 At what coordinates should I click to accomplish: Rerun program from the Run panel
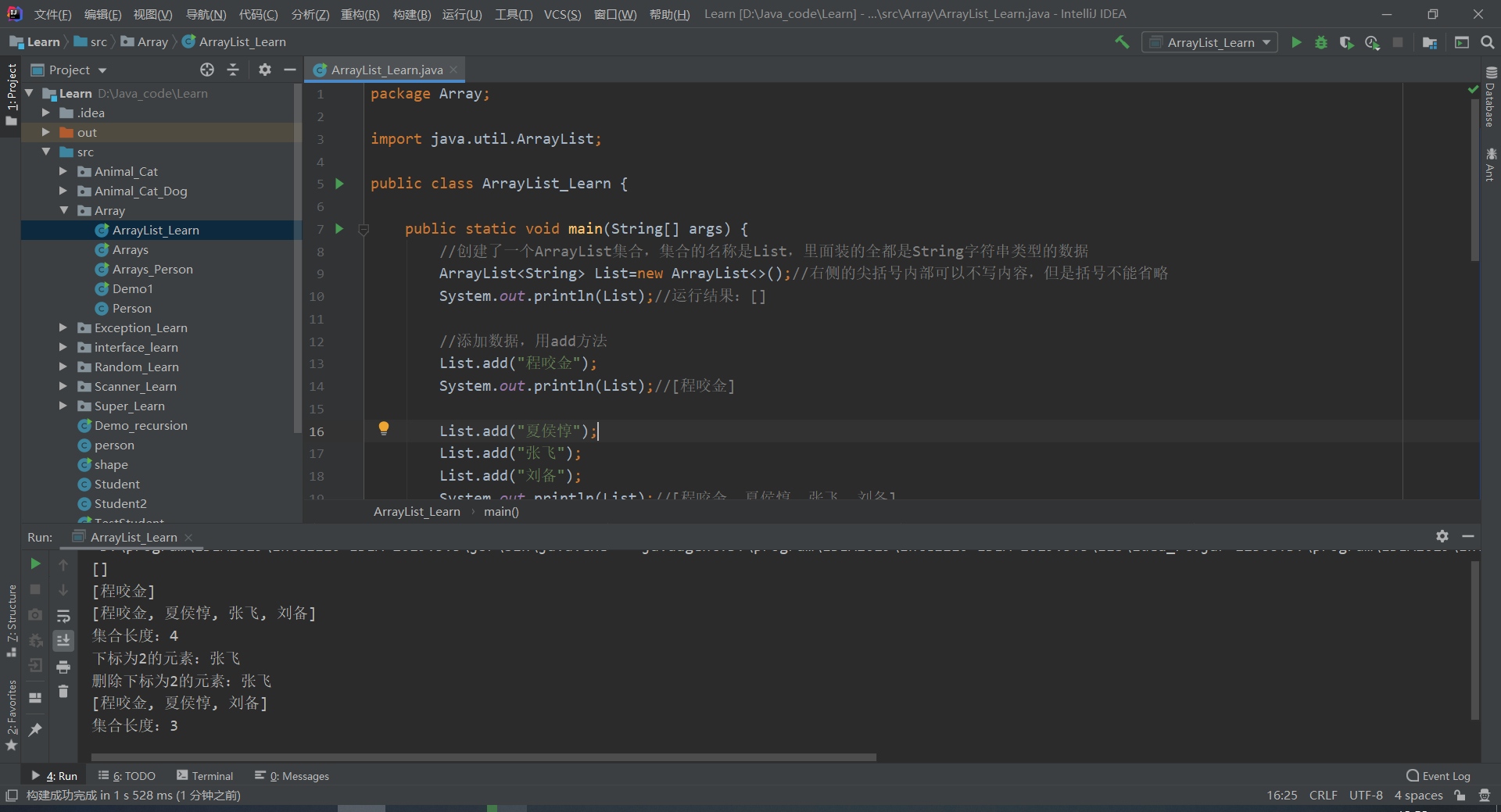point(35,563)
